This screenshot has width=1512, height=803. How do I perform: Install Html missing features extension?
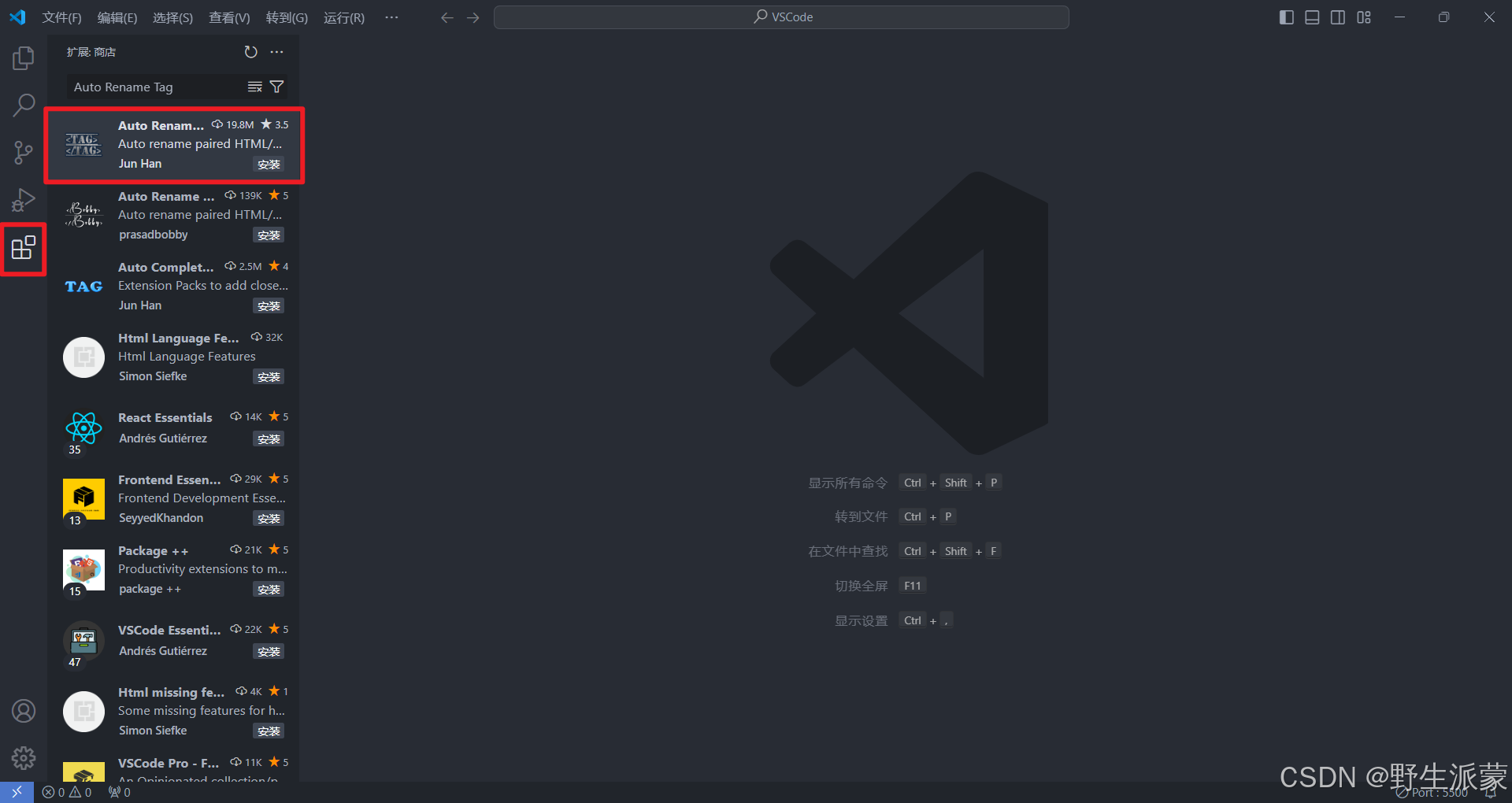coord(269,731)
